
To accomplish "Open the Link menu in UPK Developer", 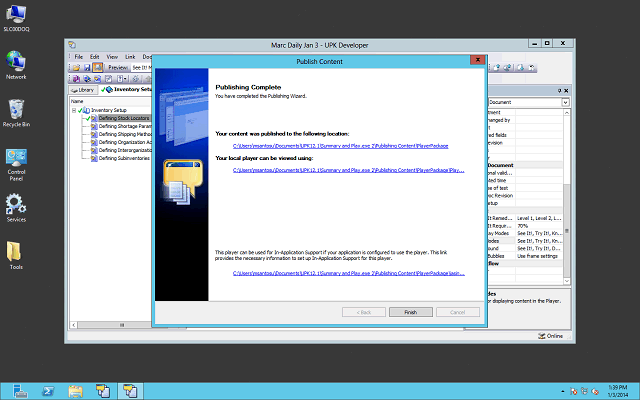I will coord(130,57).
